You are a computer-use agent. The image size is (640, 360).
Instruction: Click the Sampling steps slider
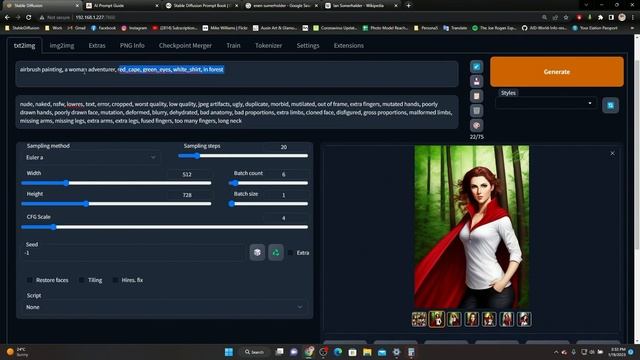pyautogui.click(x=243, y=156)
